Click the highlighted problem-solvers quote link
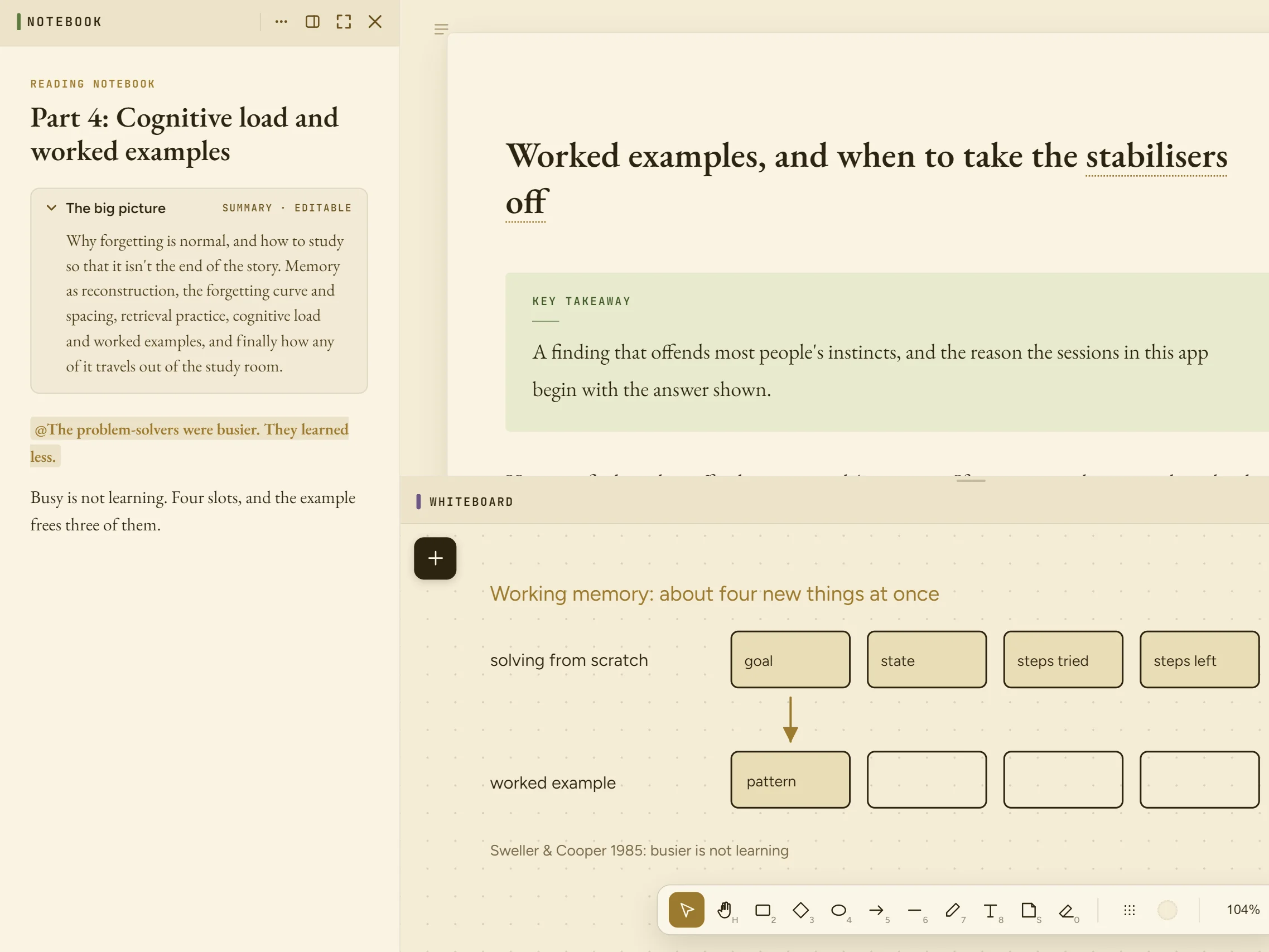1269x952 pixels. (190, 442)
